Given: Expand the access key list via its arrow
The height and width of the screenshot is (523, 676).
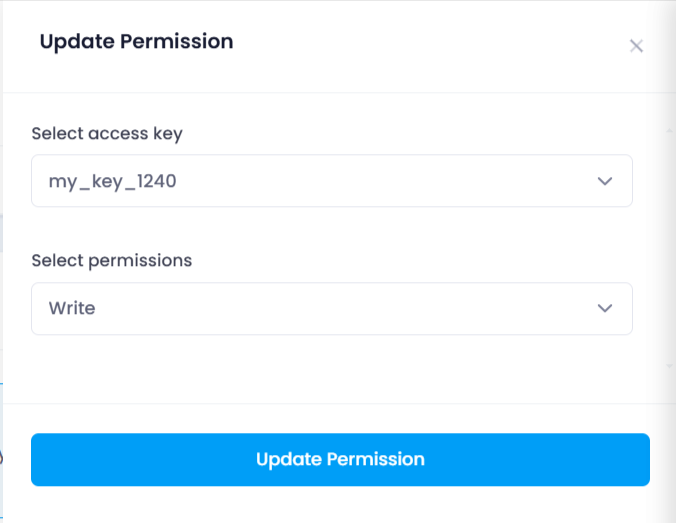Looking at the screenshot, I should coord(605,181).
